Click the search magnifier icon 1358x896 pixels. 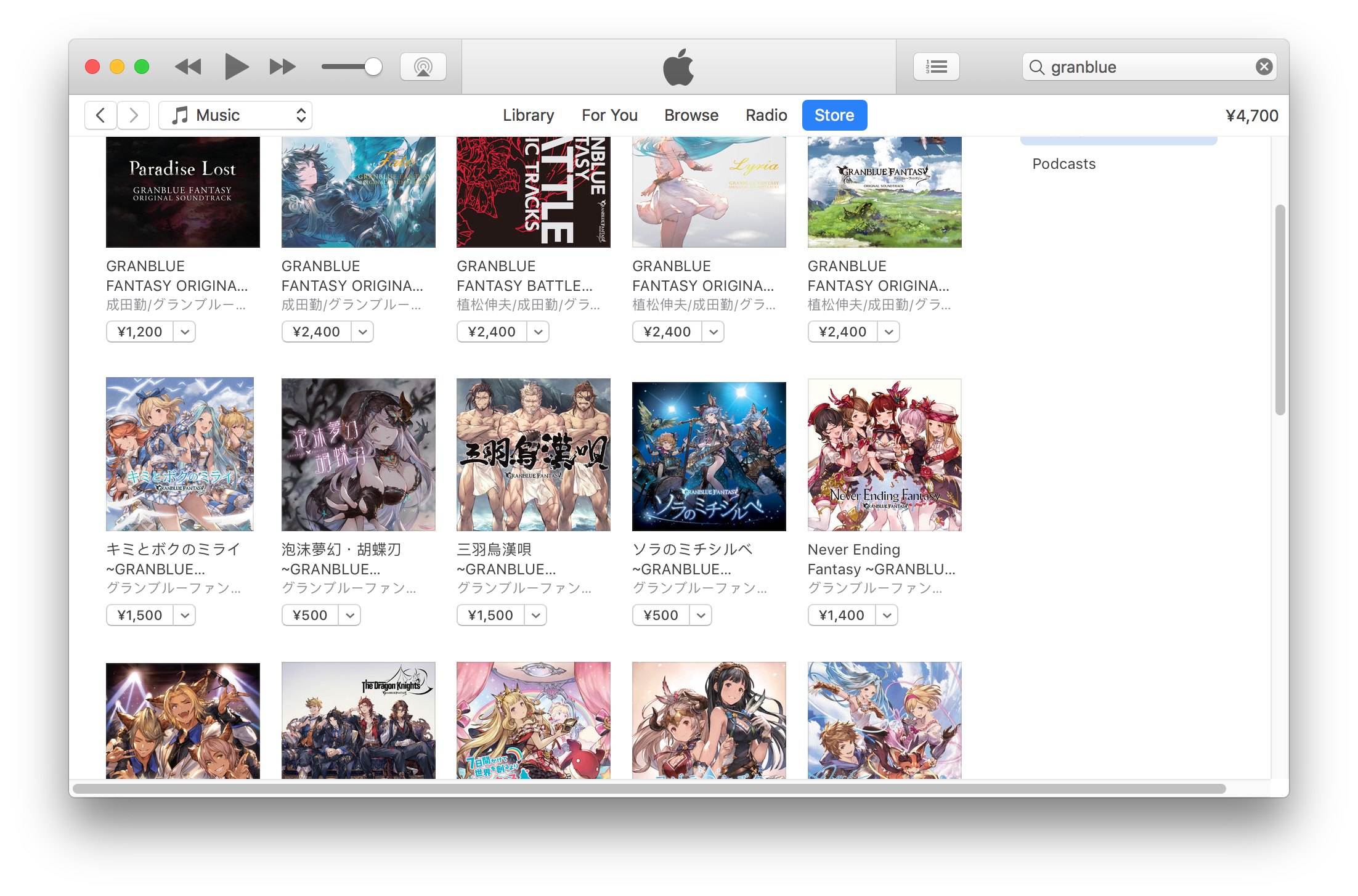(1037, 67)
